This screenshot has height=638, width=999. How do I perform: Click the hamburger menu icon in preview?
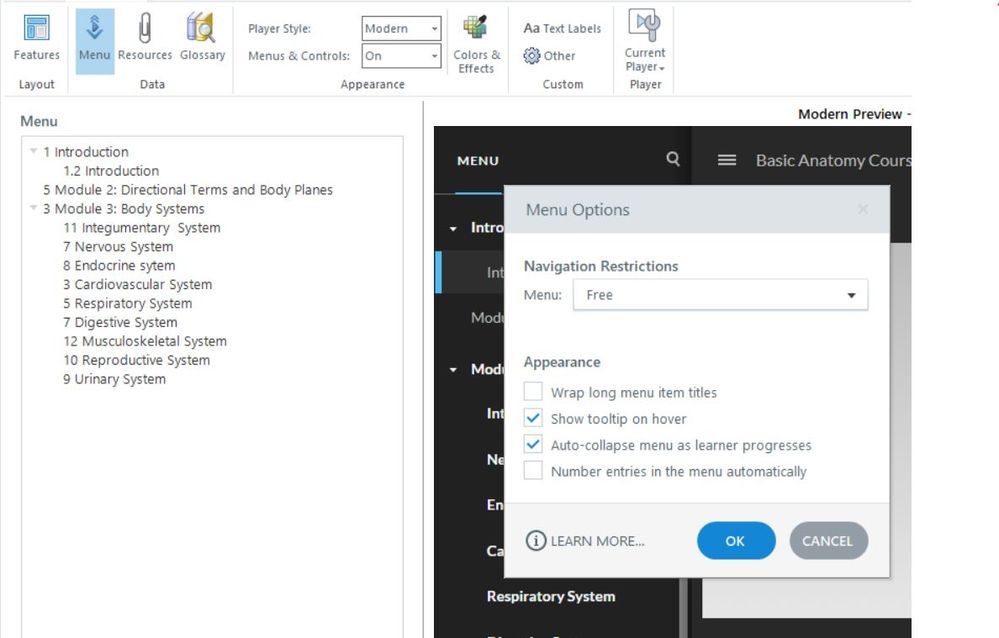pos(727,160)
